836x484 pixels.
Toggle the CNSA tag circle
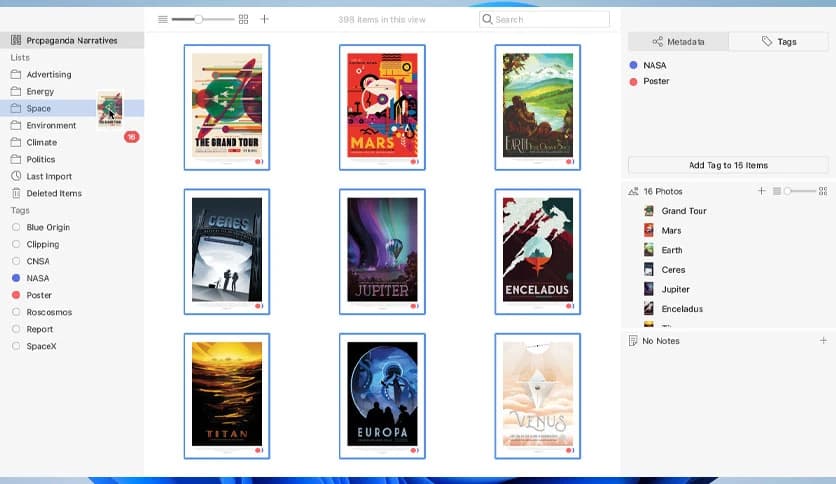pos(16,261)
